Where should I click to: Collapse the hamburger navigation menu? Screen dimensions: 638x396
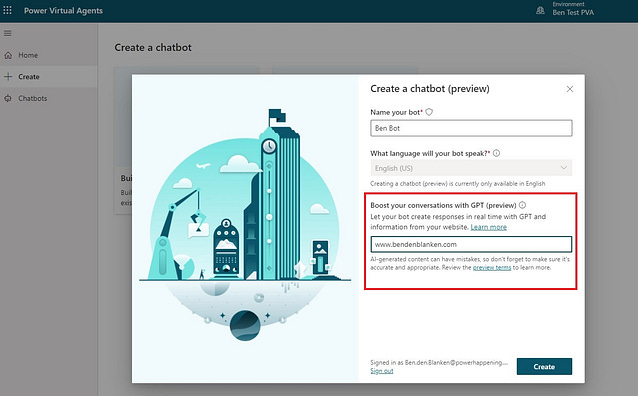[8, 33]
